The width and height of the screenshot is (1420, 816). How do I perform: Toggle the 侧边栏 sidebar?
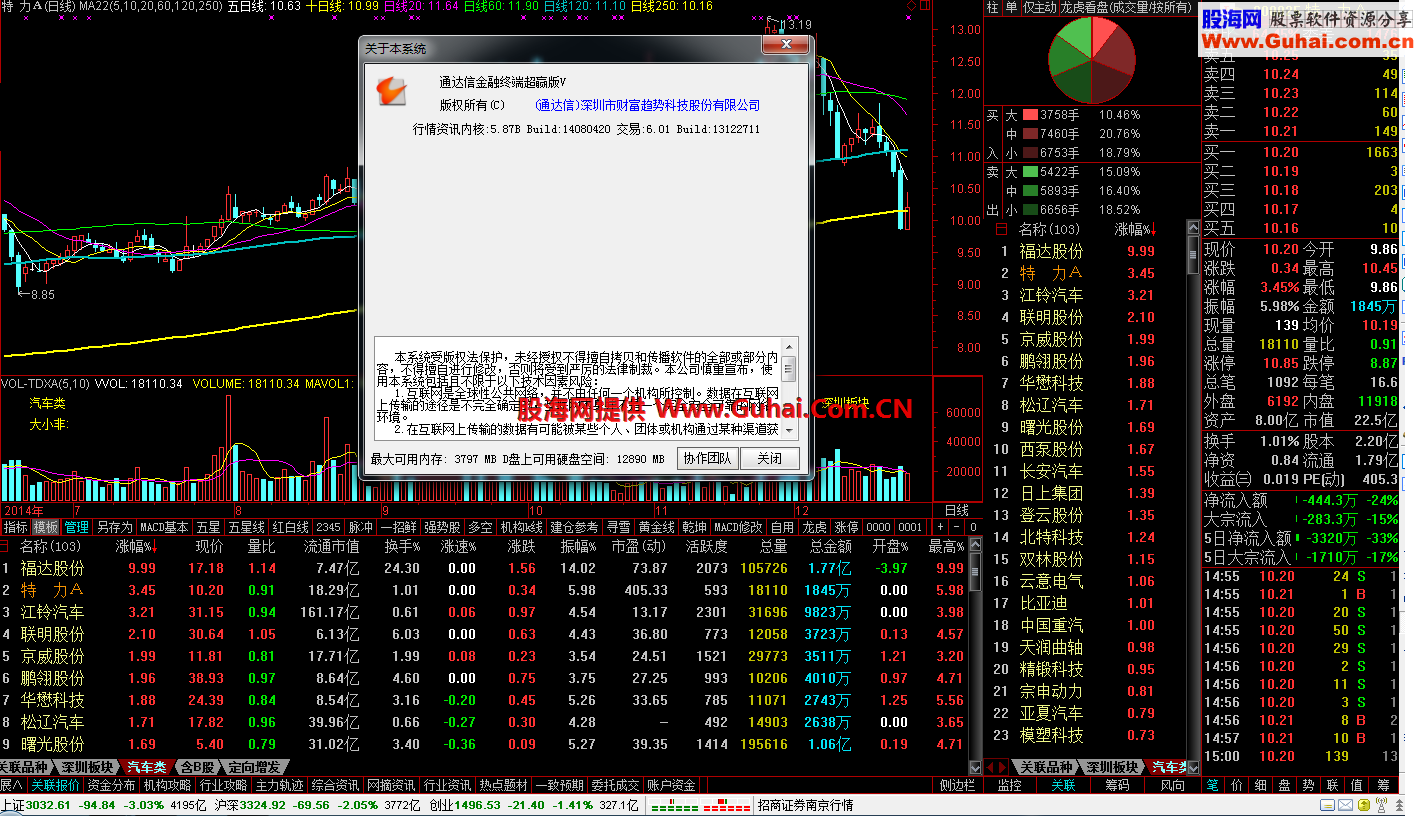tap(957, 785)
